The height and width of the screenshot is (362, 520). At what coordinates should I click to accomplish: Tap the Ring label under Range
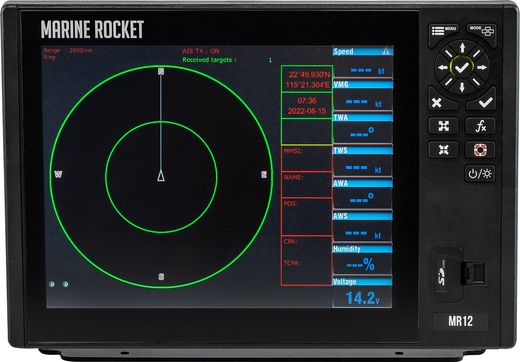coord(50,57)
